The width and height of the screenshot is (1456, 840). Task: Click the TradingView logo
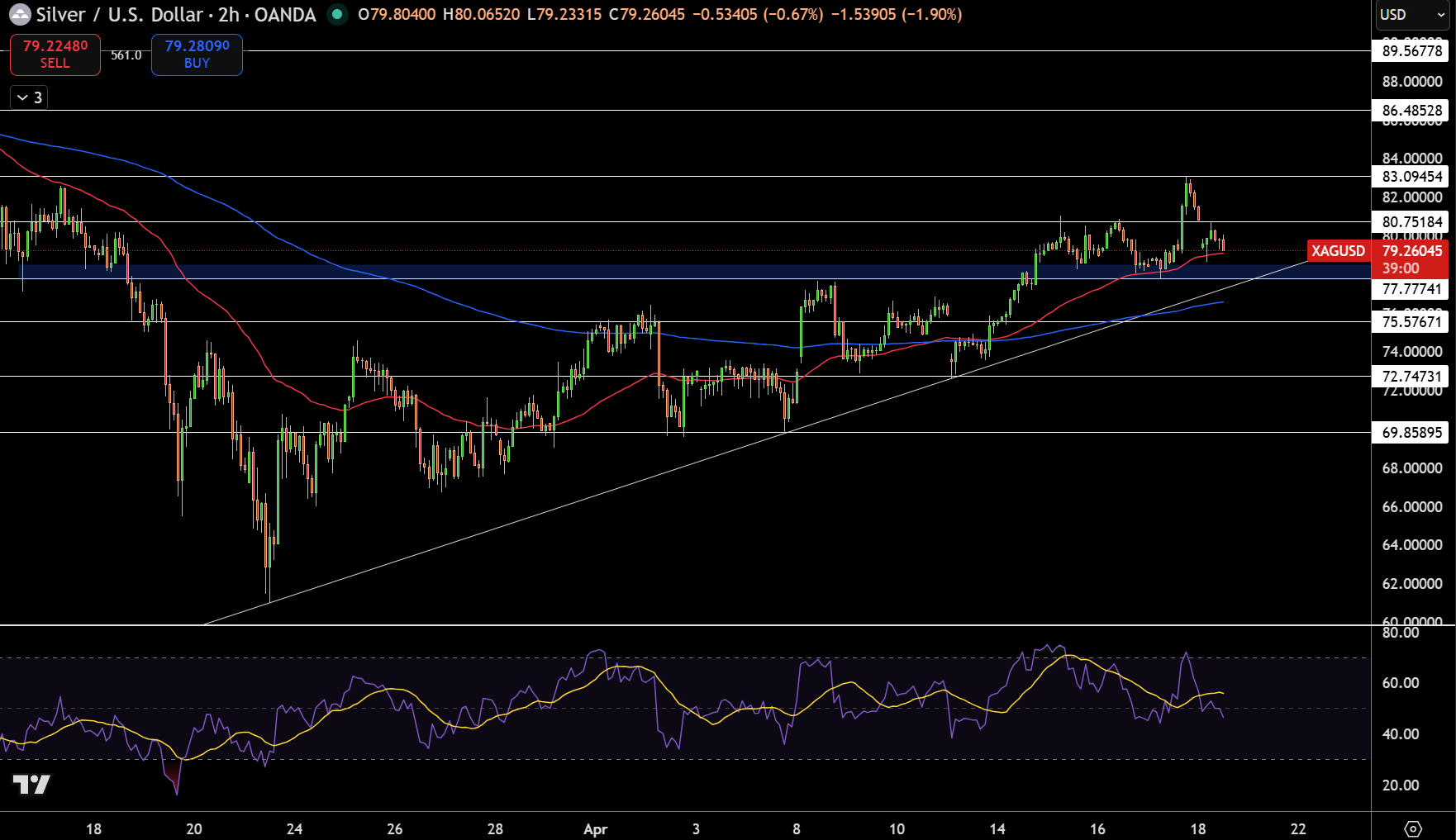31,784
